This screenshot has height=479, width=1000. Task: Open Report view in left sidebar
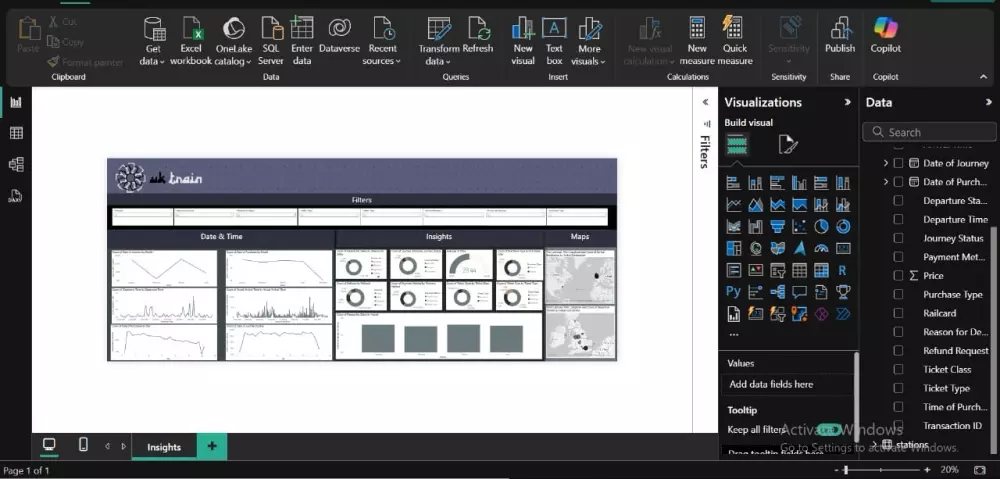(x=16, y=102)
